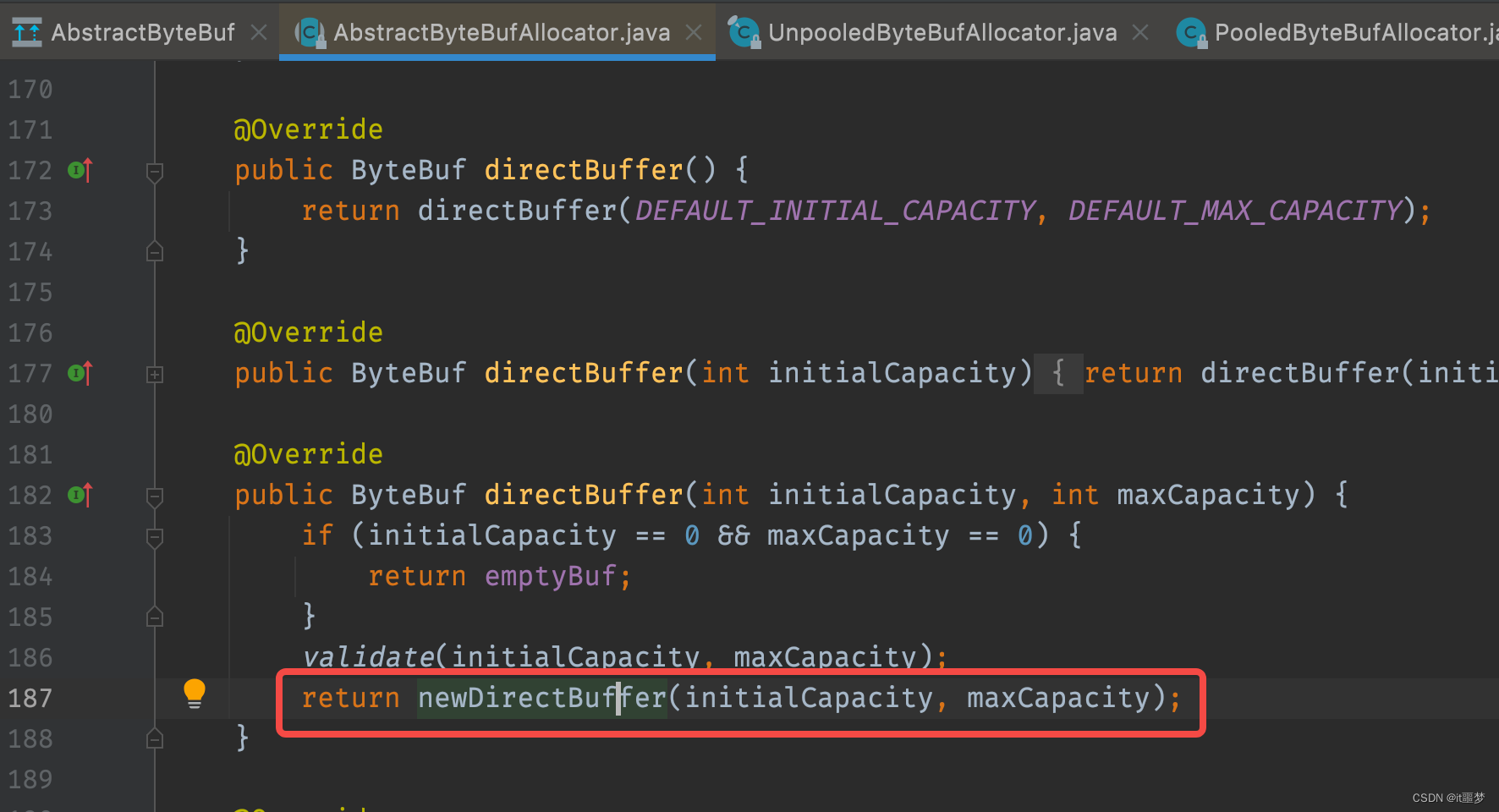Click the 'if' keyword on line 183

[x=318, y=535]
